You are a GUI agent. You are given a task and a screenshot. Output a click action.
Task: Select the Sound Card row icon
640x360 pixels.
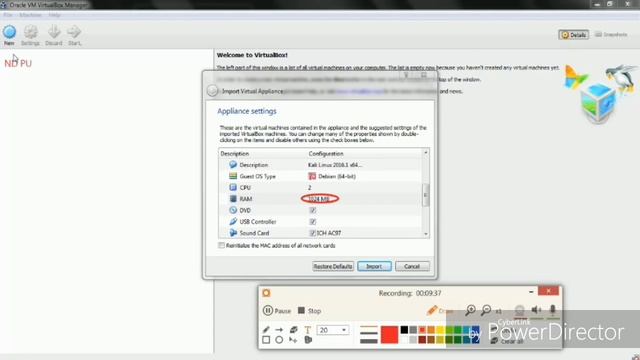(x=233, y=233)
